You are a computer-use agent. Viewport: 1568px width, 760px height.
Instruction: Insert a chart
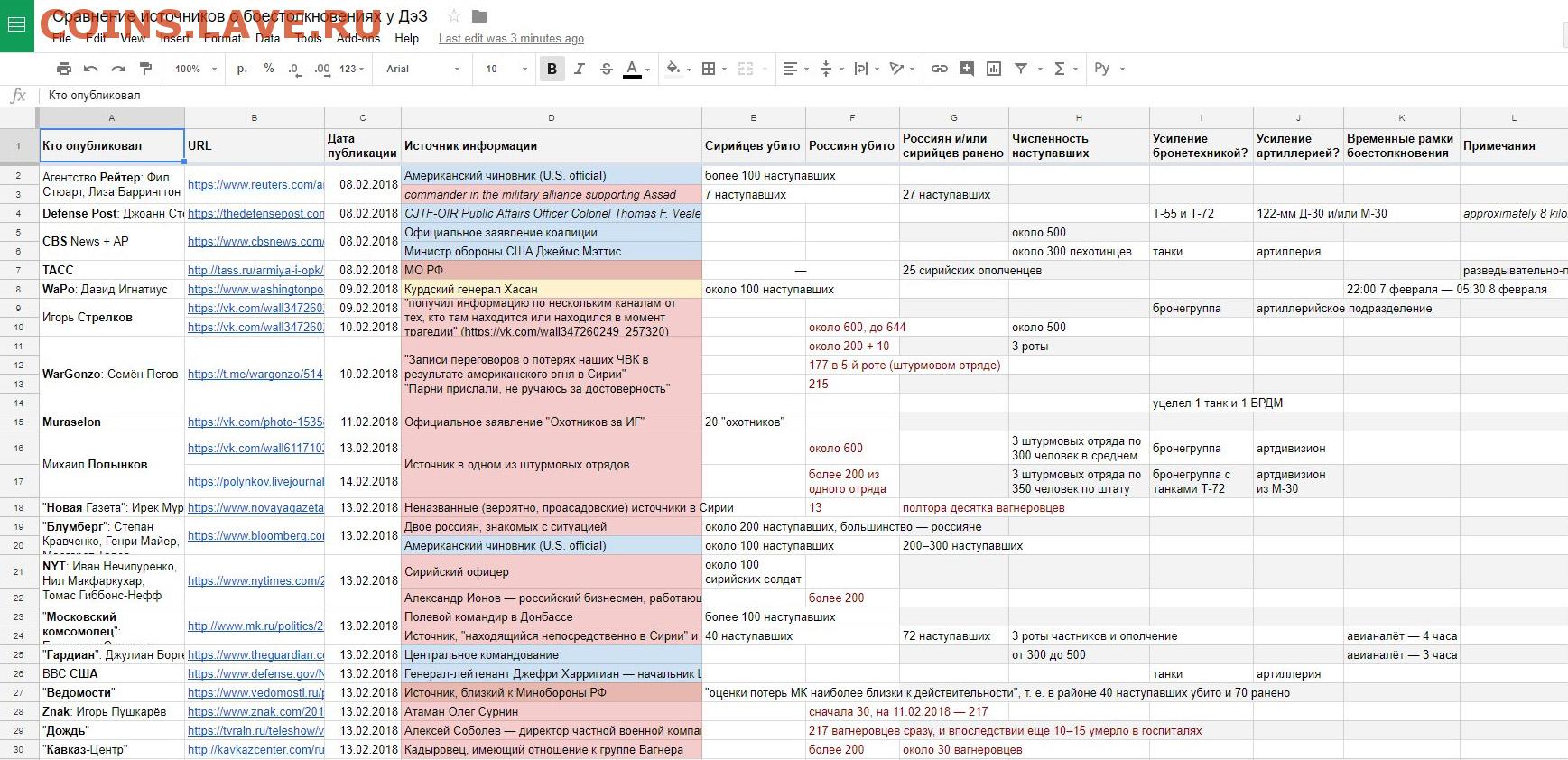(x=994, y=69)
